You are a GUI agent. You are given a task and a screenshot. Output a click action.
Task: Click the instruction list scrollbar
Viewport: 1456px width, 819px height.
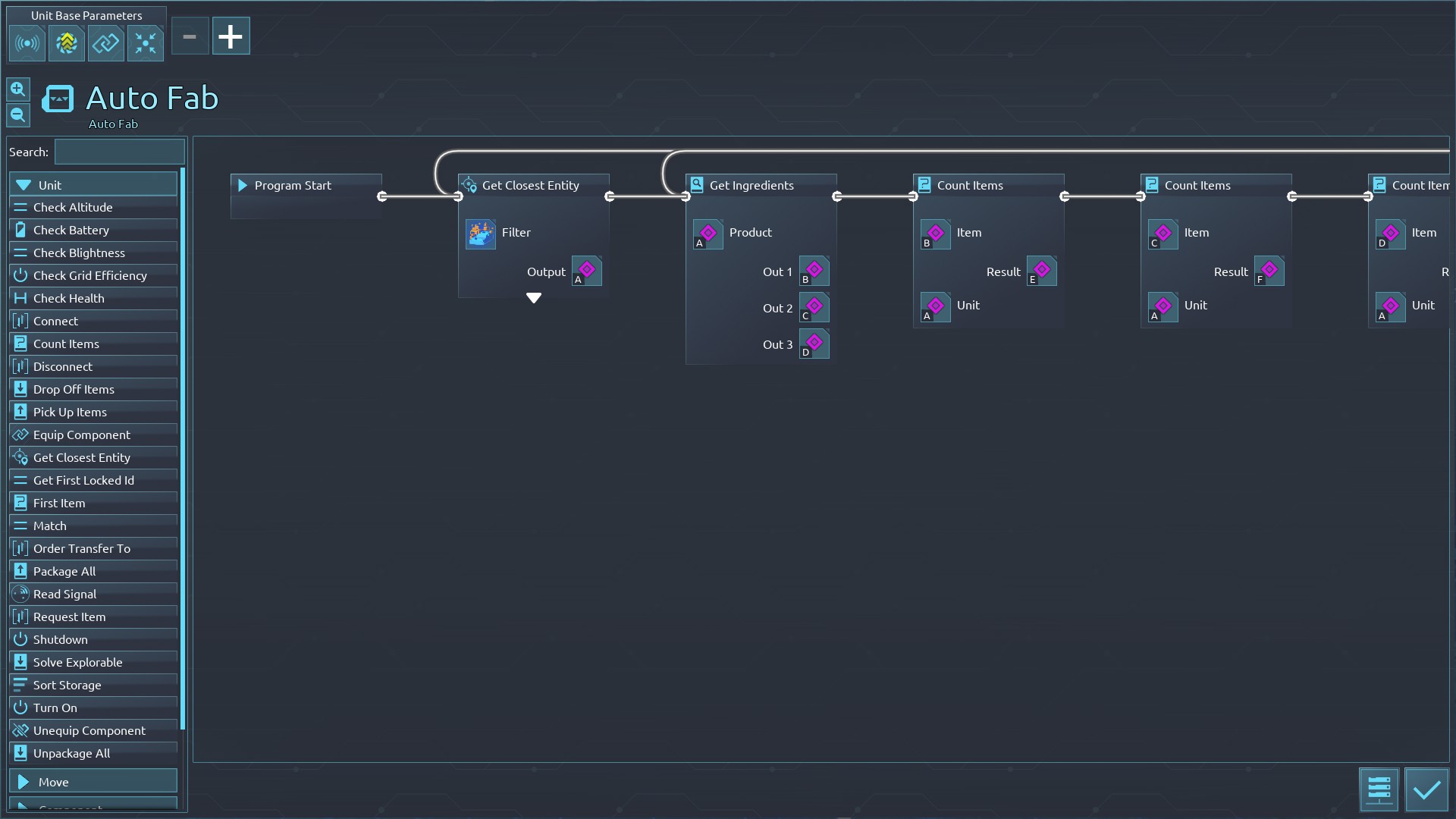click(183, 447)
